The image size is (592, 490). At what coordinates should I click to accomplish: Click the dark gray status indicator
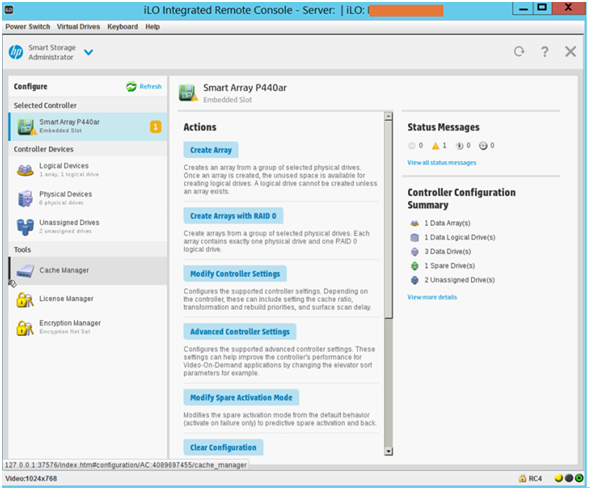(569, 478)
